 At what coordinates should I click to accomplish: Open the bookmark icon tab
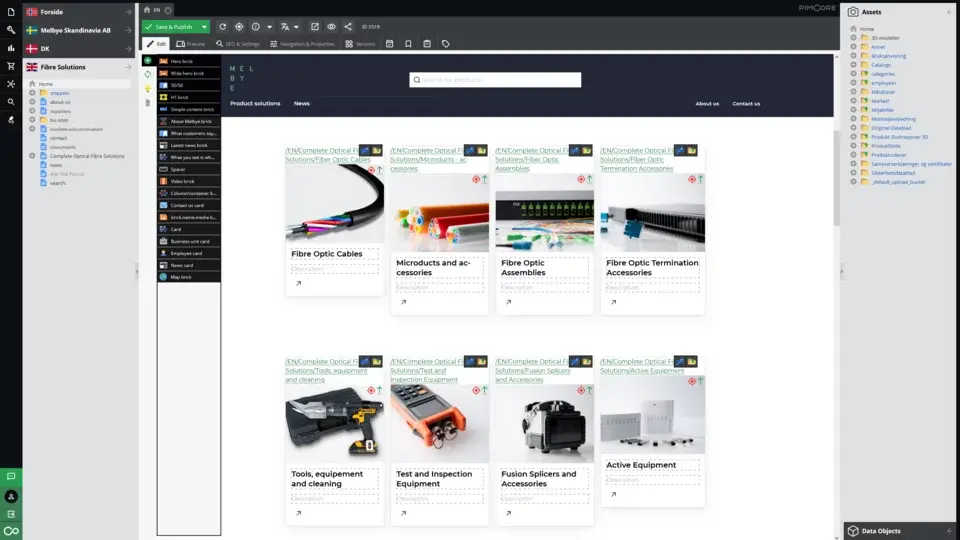pyautogui.click(x=408, y=44)
